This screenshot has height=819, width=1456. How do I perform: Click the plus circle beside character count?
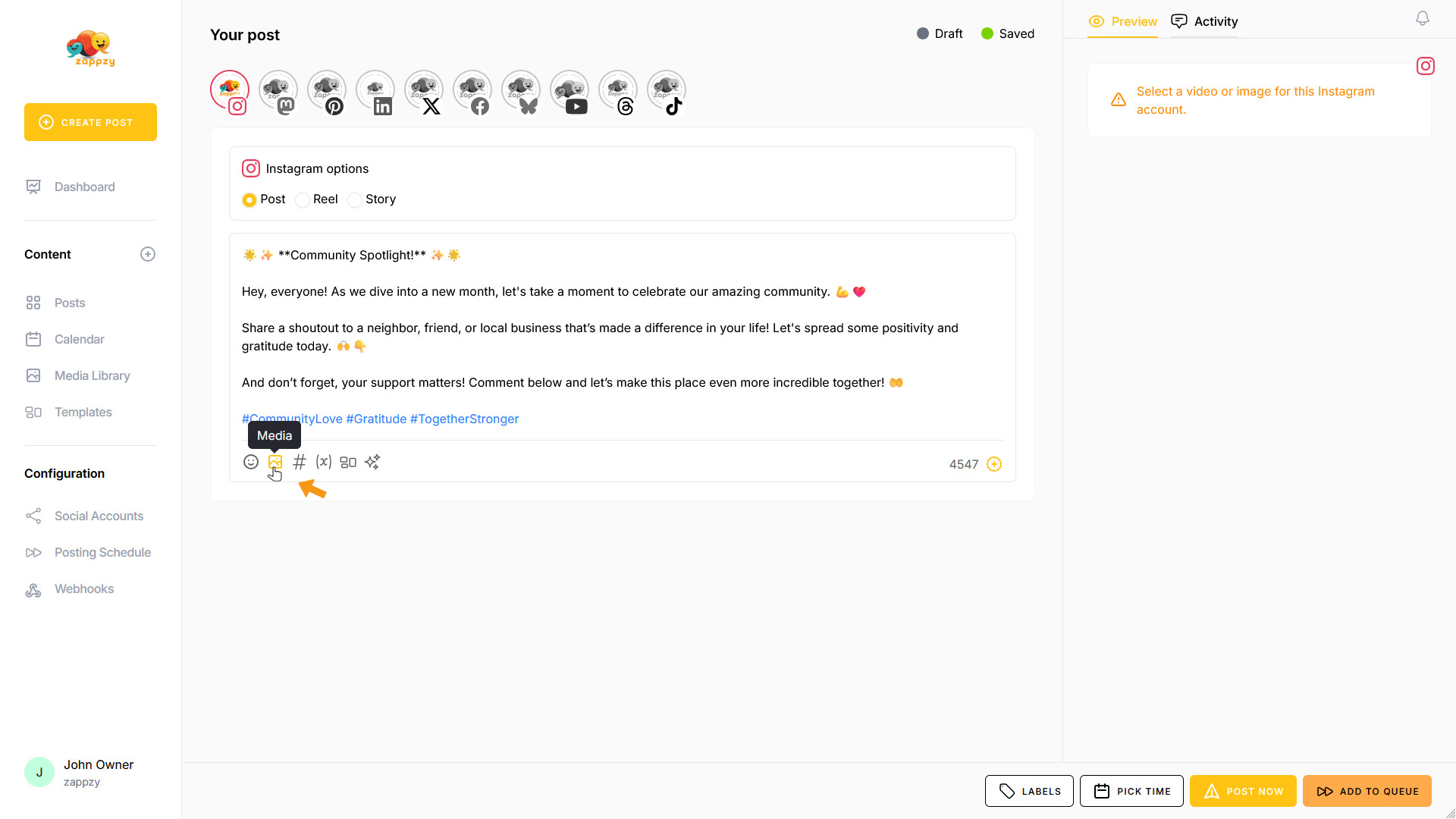pyautogui.click(x=994, y=464)
